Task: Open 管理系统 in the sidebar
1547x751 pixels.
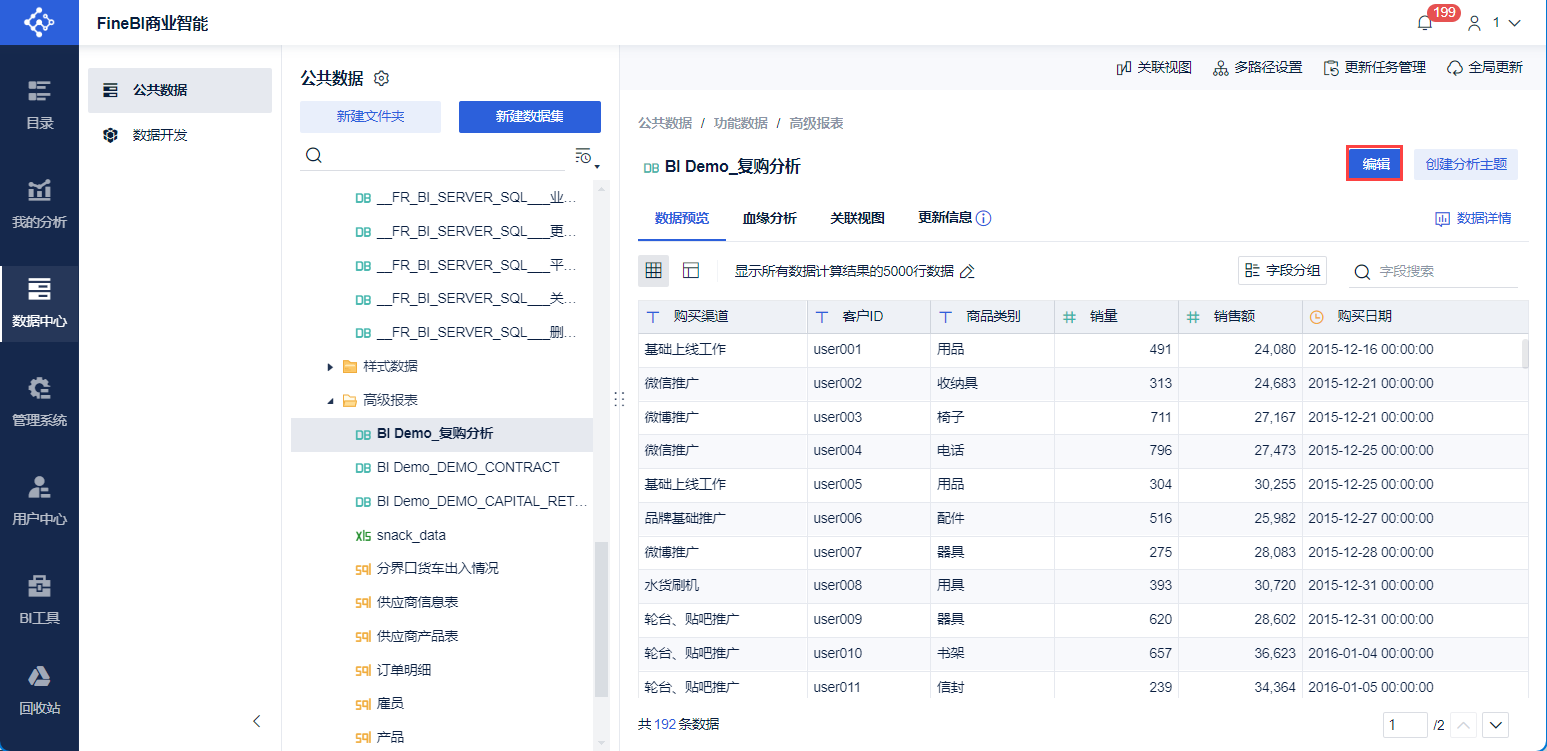Action: click(39, 402)
